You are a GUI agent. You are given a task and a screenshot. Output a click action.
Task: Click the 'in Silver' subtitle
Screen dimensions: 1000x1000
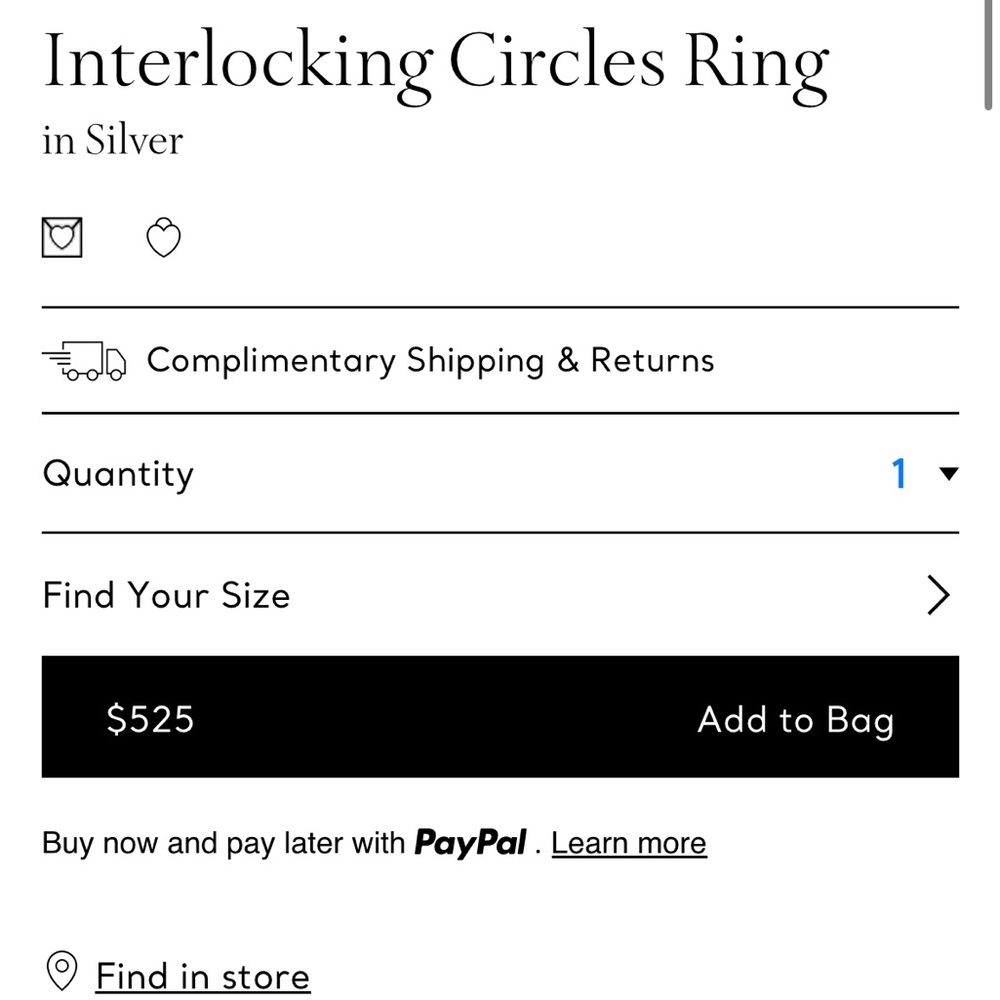coord(113,140)
